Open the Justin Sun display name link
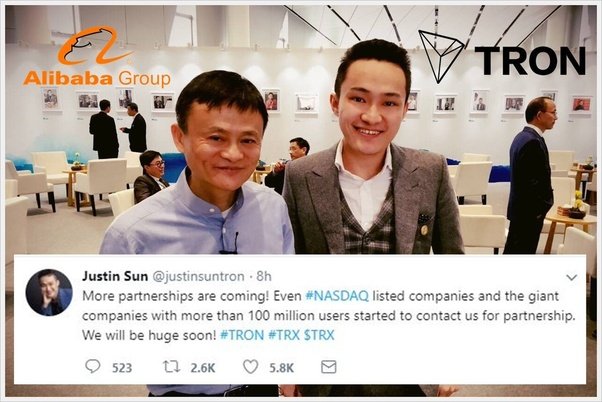 click(x=115, y=276)
